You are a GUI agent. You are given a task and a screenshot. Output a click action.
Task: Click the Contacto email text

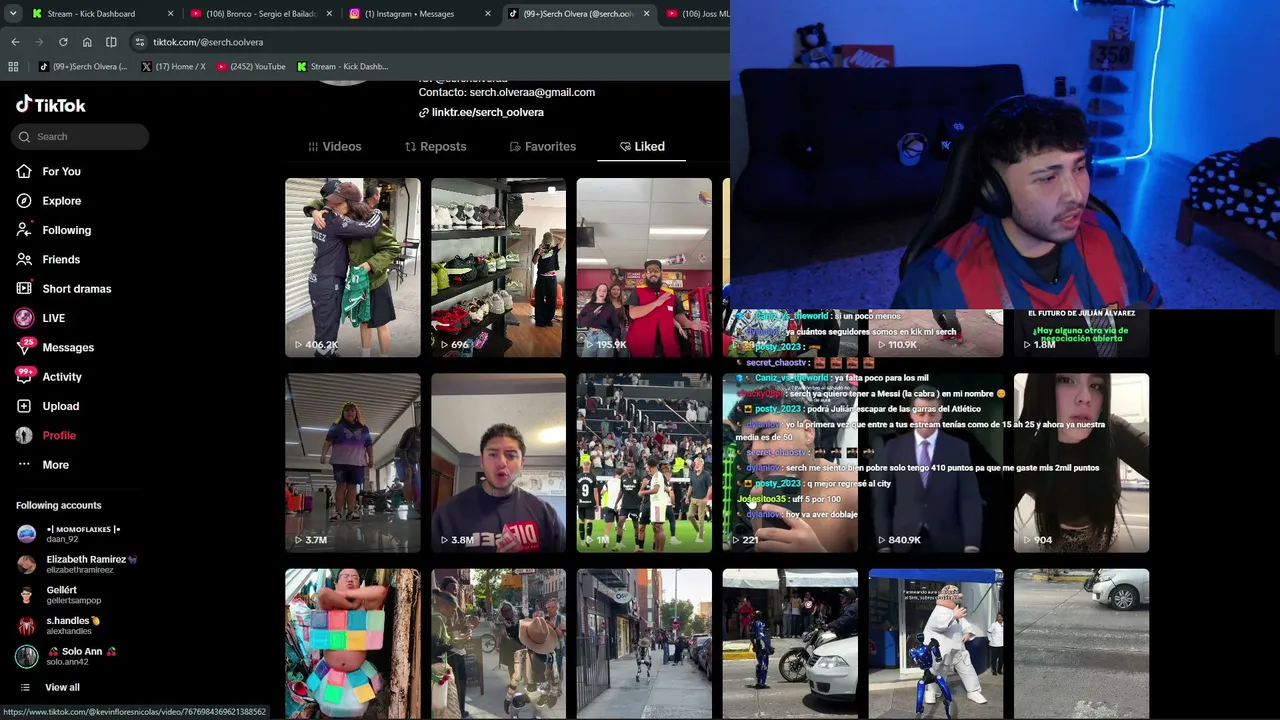pos(507,92)
